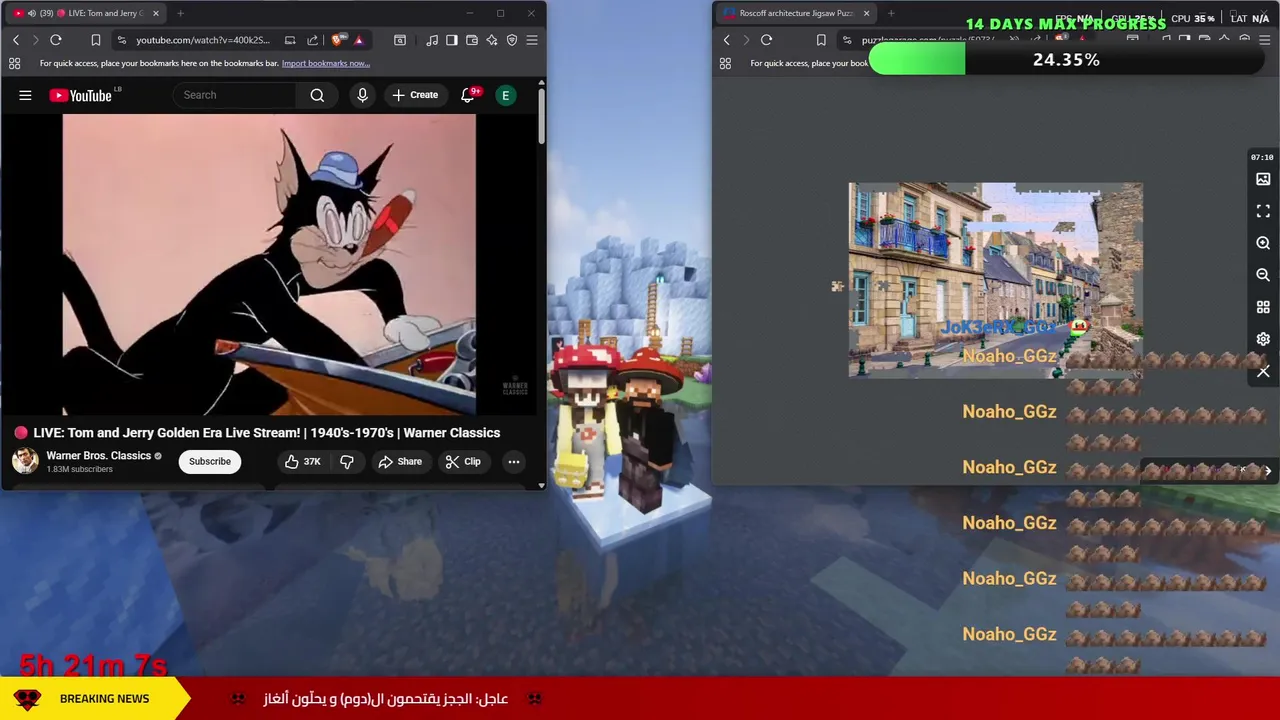Open the account avatar labeled E
The height and width of the screenshot is (720, 1280).
(506, 95)
